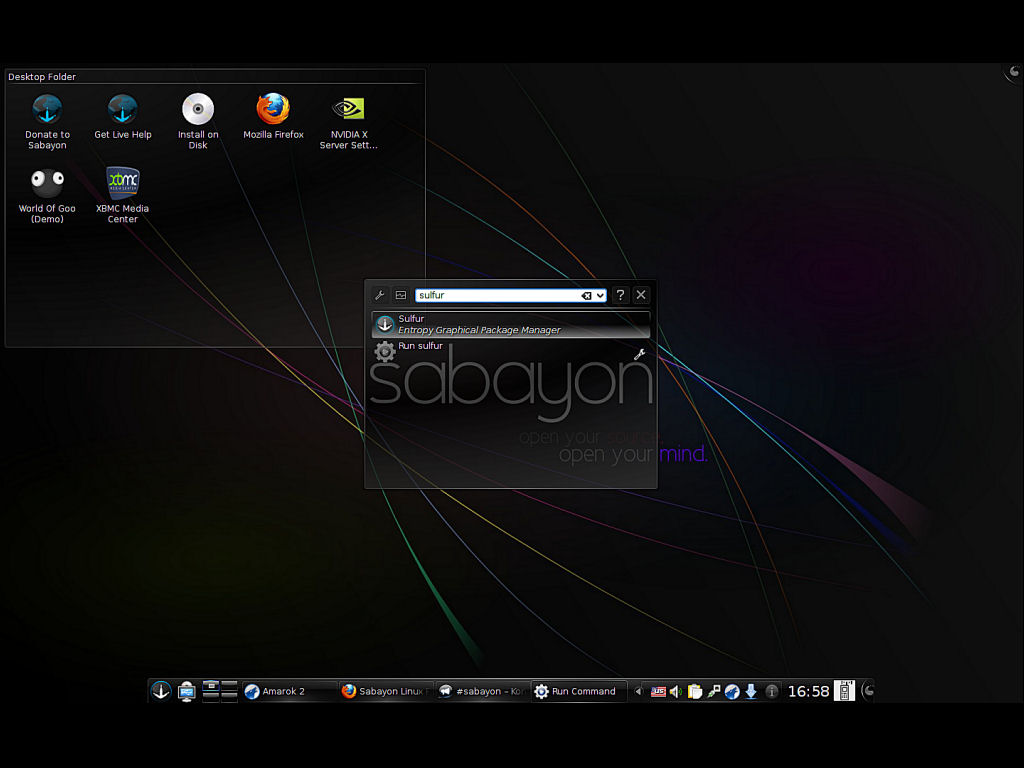Switch keyboard layout via the US flag icon

[657, 690]
